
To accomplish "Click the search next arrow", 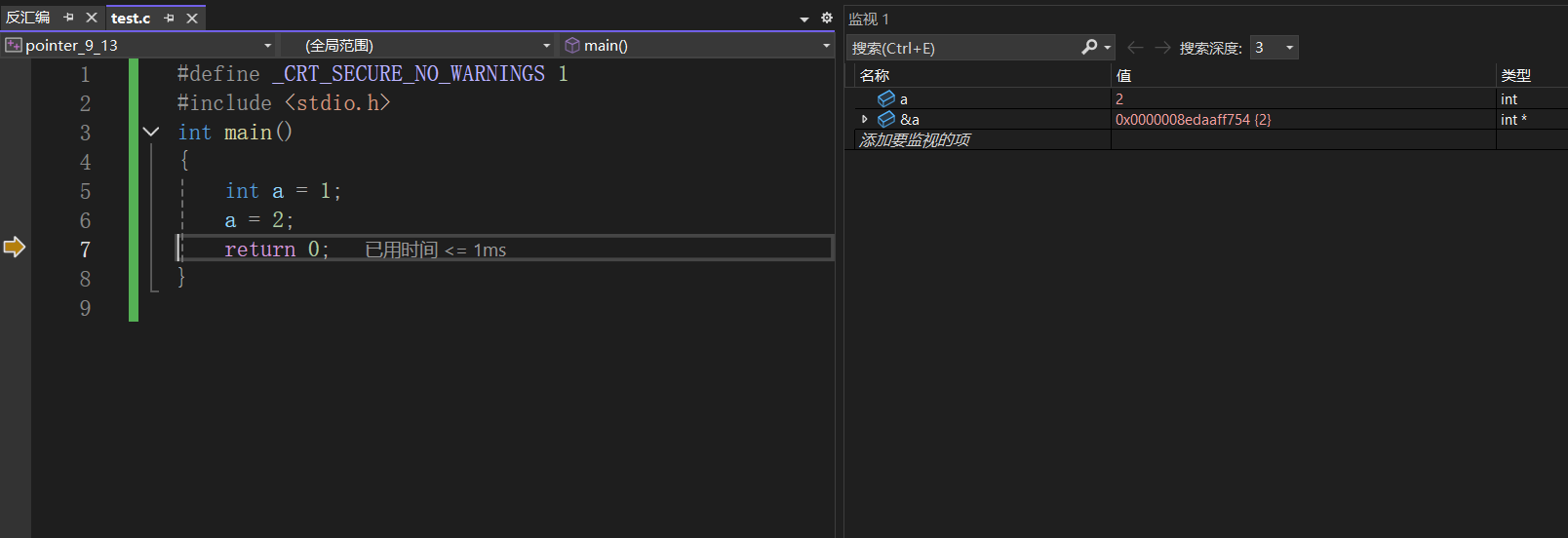I will pos(1162,47).
